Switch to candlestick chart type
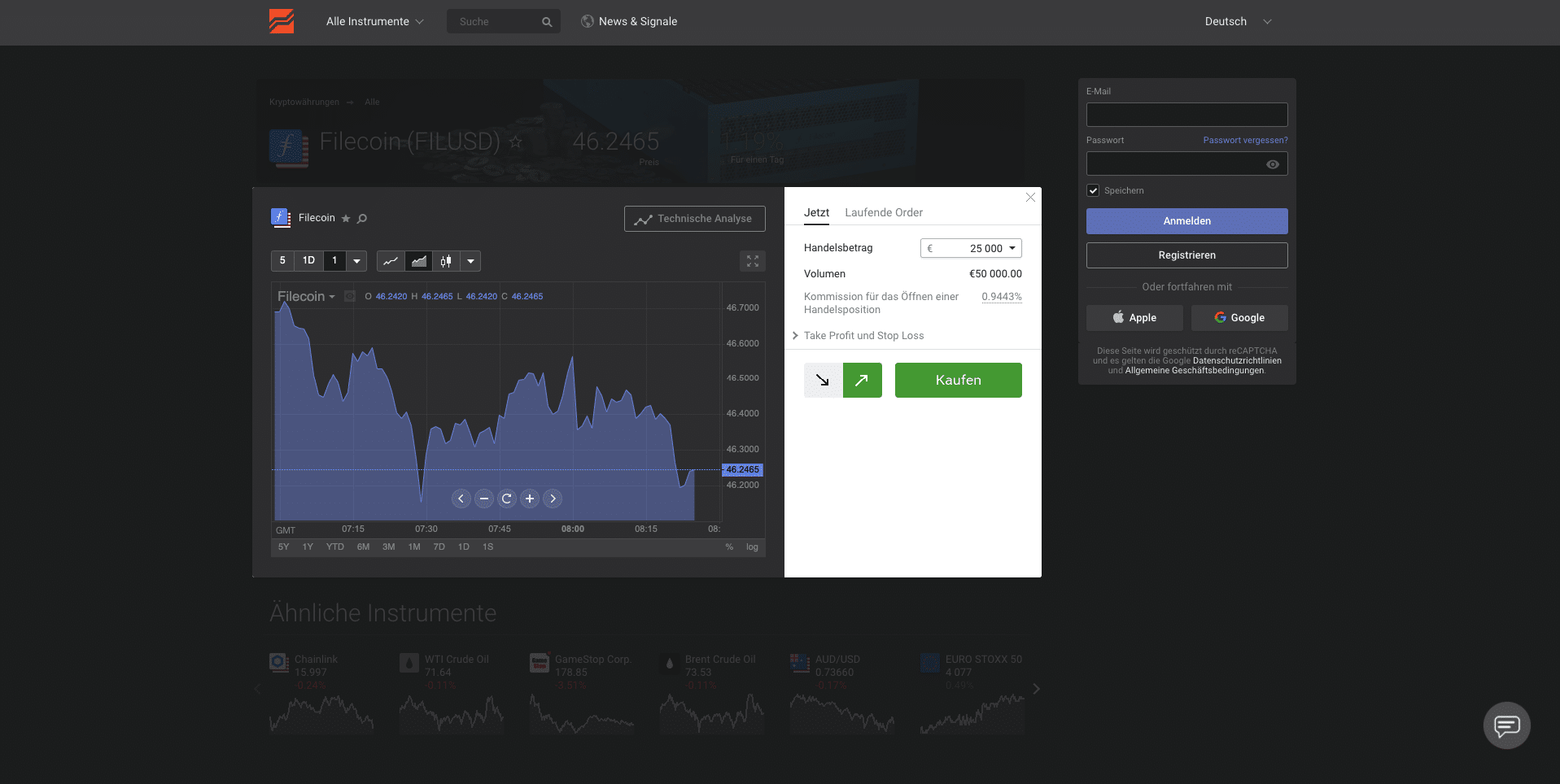Screen dimensions: 1560x784 (x=446, y=261)
